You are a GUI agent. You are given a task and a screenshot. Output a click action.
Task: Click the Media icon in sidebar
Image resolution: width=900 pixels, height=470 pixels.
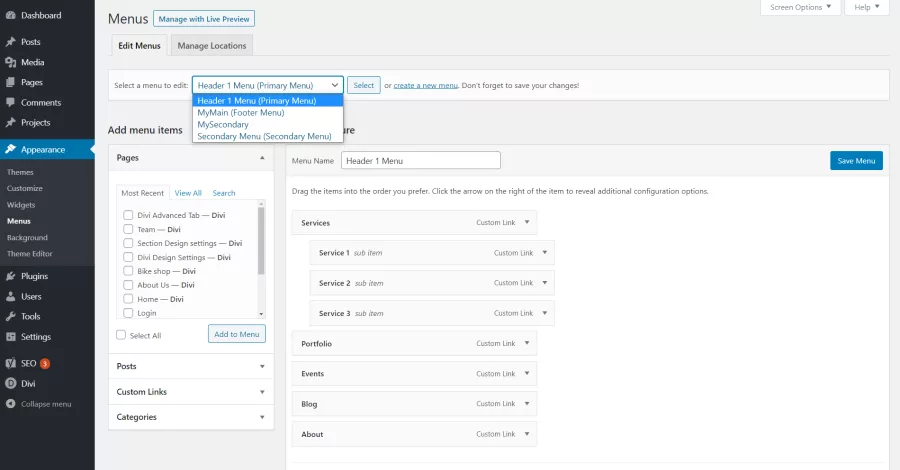pos(10,62)
